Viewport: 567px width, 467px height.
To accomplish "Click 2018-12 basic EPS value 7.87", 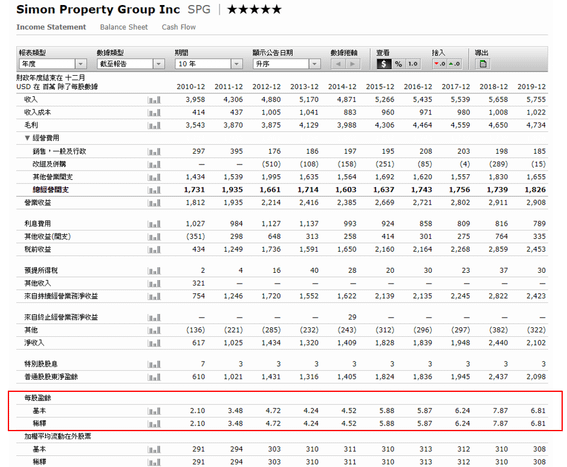I will tap(500, 411).
